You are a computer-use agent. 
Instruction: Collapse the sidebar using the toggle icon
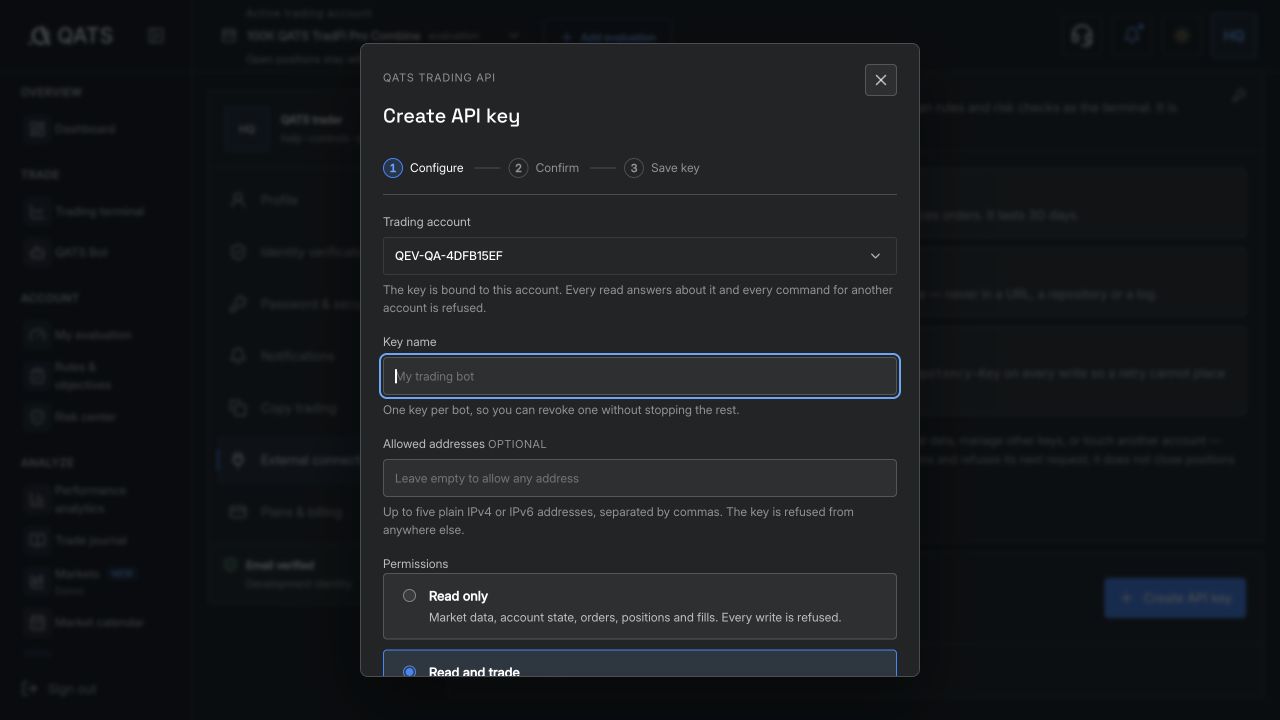coord(156,36)
